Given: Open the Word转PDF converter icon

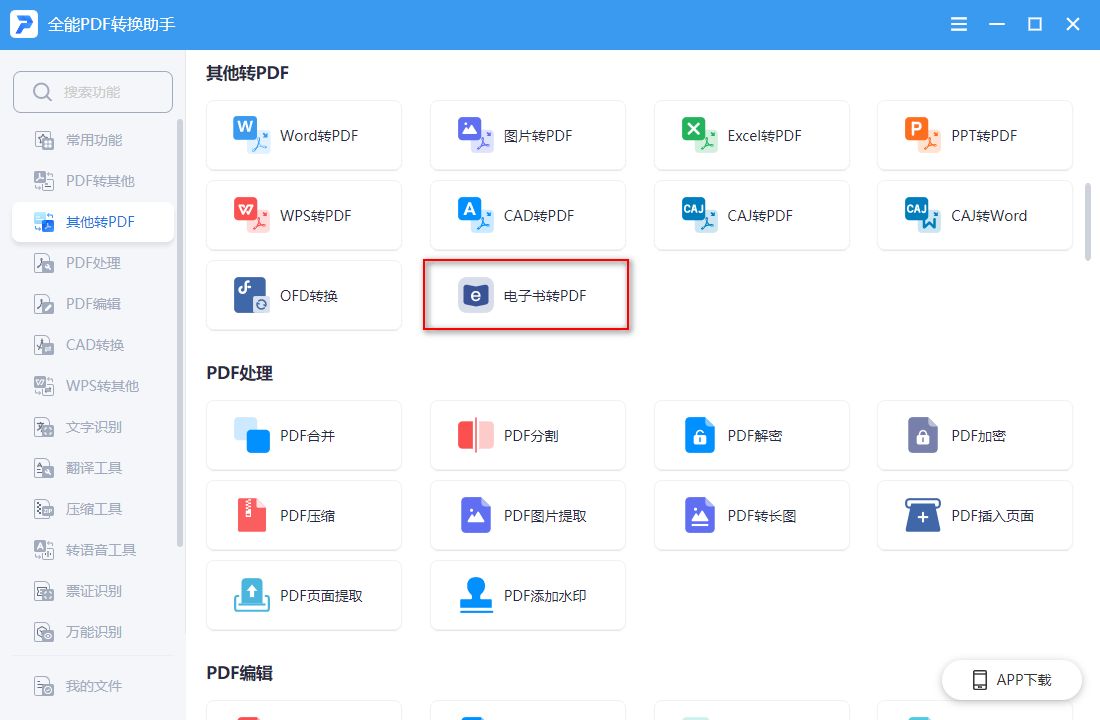Looking at the screenshot, I should coord(250,135).
